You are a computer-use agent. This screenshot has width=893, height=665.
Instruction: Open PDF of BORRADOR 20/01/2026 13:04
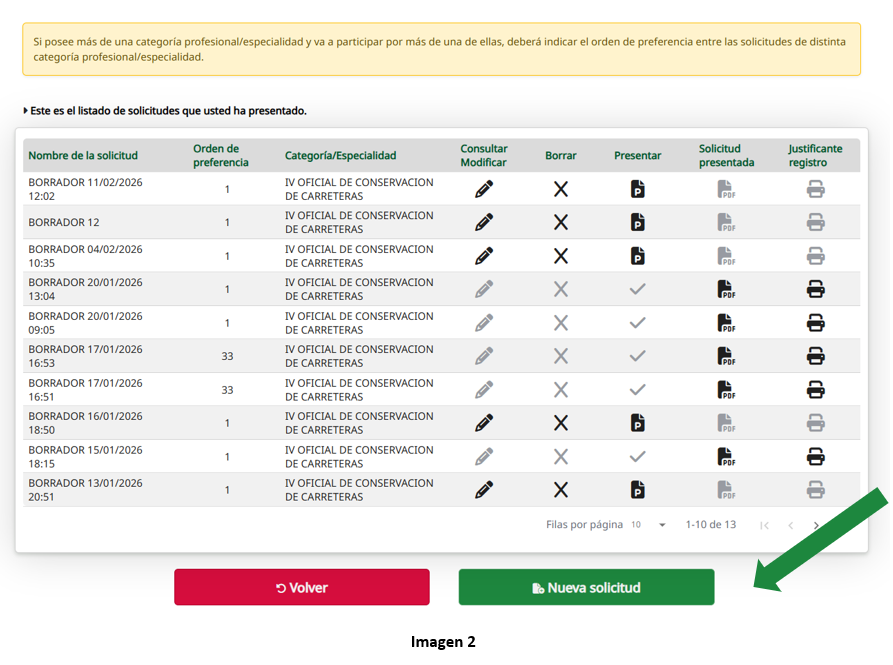pyautogui.click(x=726, y=290)
